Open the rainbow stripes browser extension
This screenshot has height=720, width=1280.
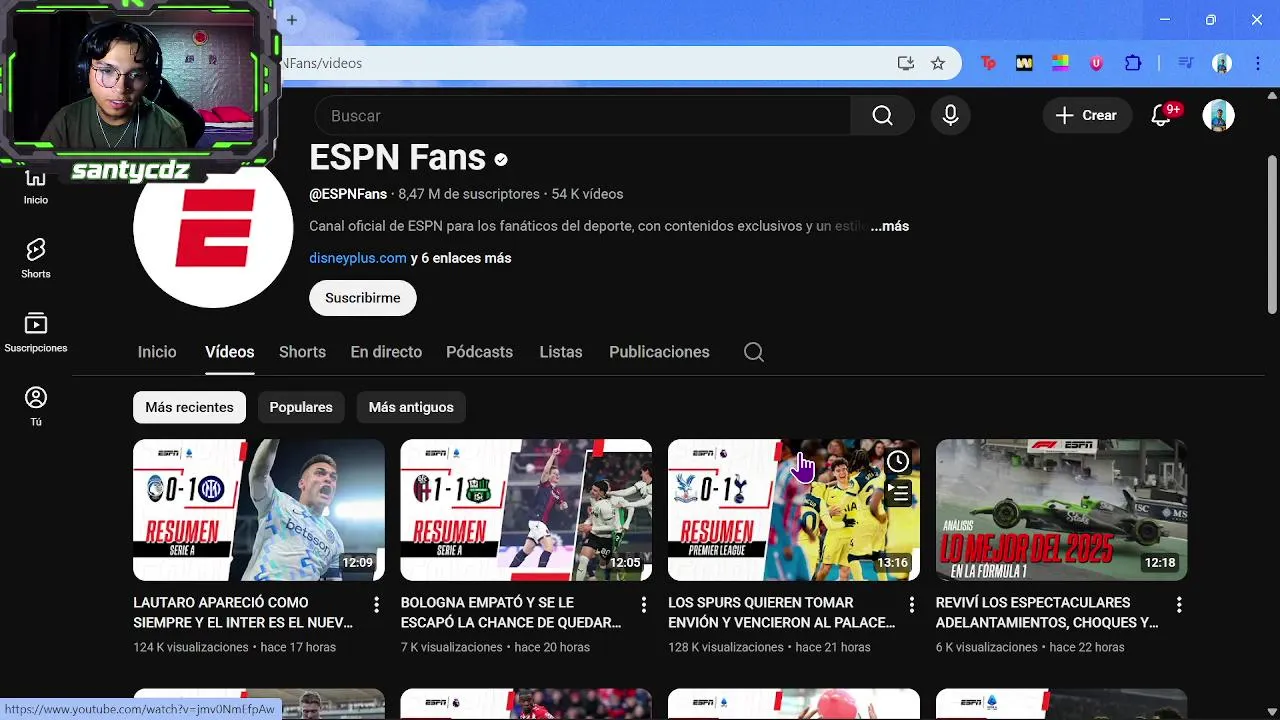[x=1060, y=63]
